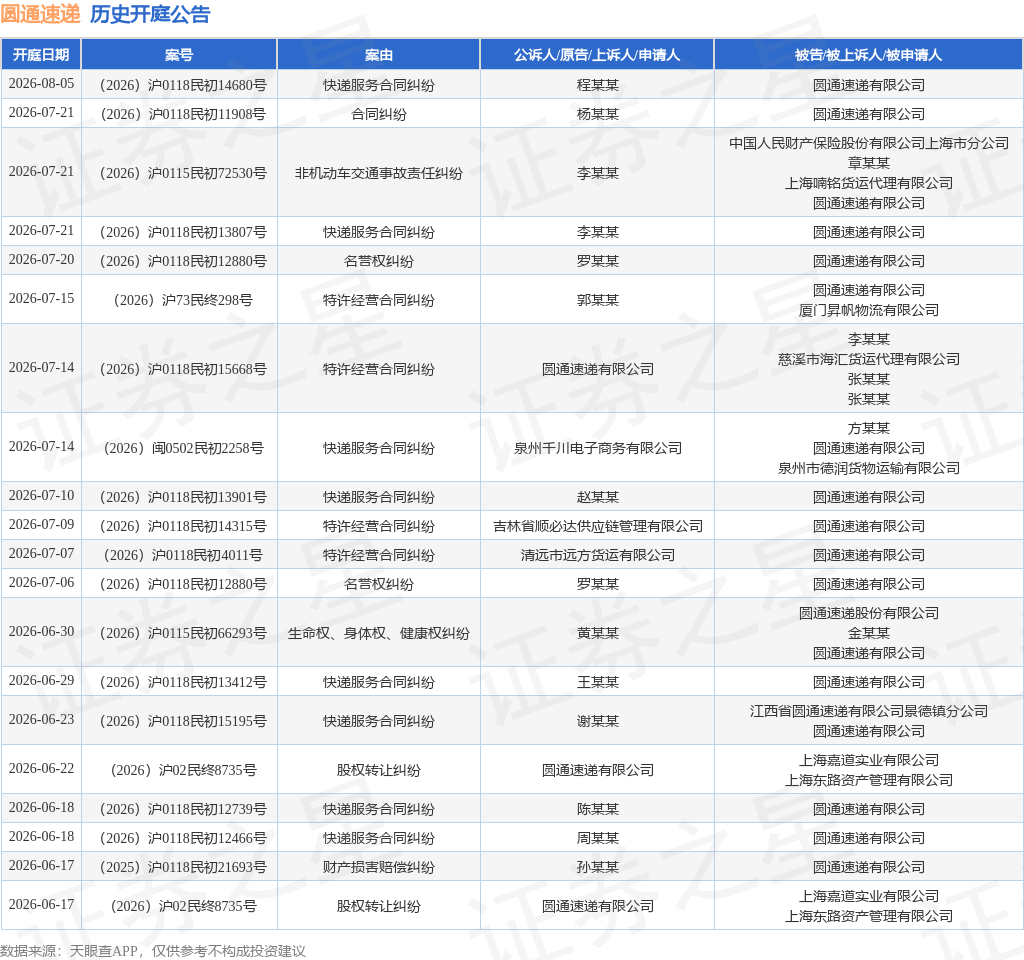
Task: Click defendant 圆通速递股份有限公司
Action: (x=869, y=613)
